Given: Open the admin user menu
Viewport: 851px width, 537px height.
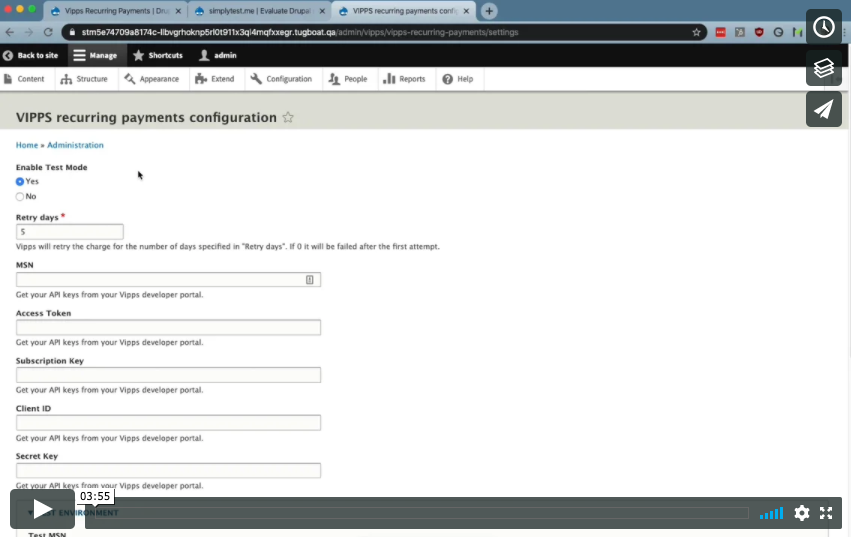Looking at the screenshot, I should 218,55.
